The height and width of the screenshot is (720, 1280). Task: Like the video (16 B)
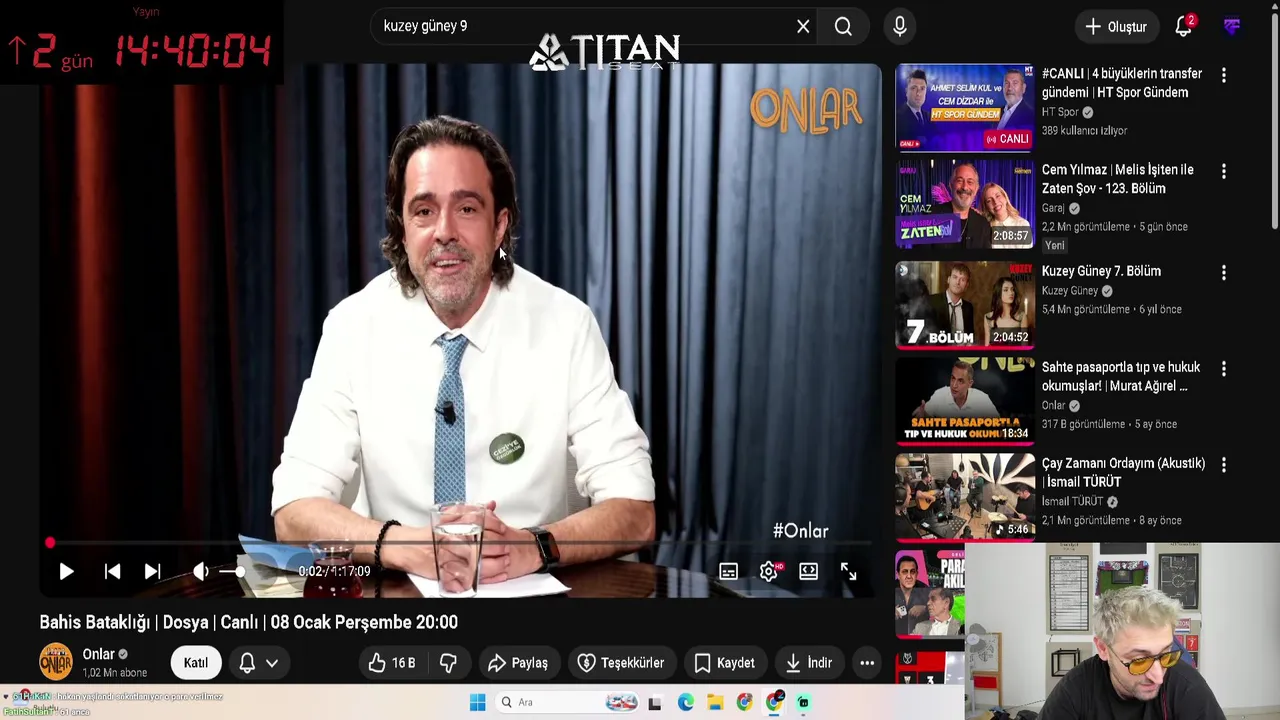tap(392, 663)
